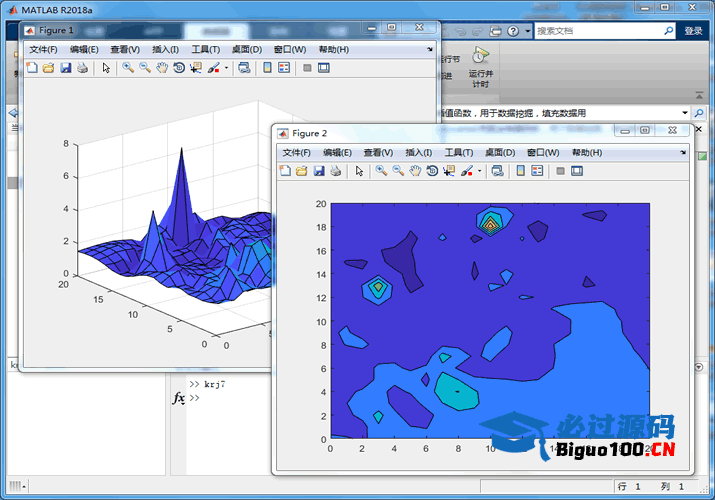715x500 pixels.
Task: Activate Zoom In tool in Figure 2
Action: click(382, 171)
